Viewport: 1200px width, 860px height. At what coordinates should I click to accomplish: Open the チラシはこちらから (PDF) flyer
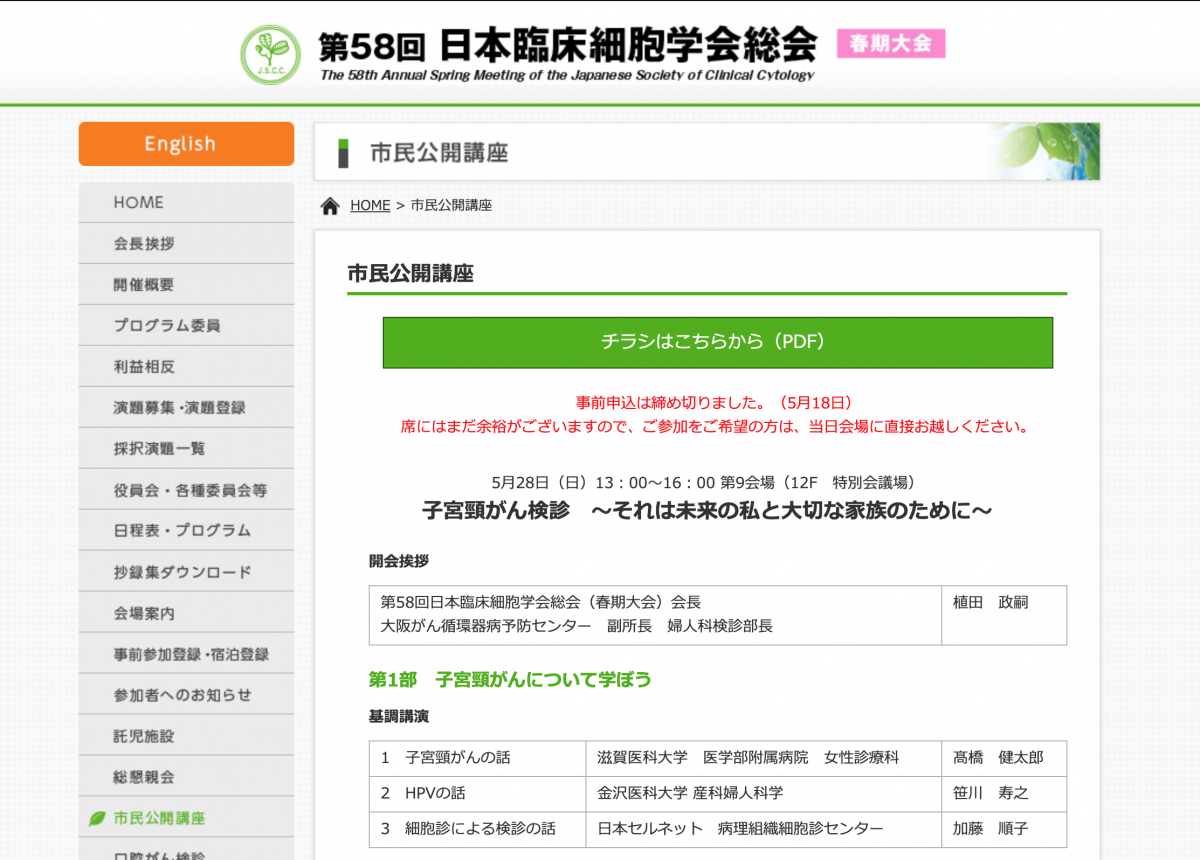[717, 342]
